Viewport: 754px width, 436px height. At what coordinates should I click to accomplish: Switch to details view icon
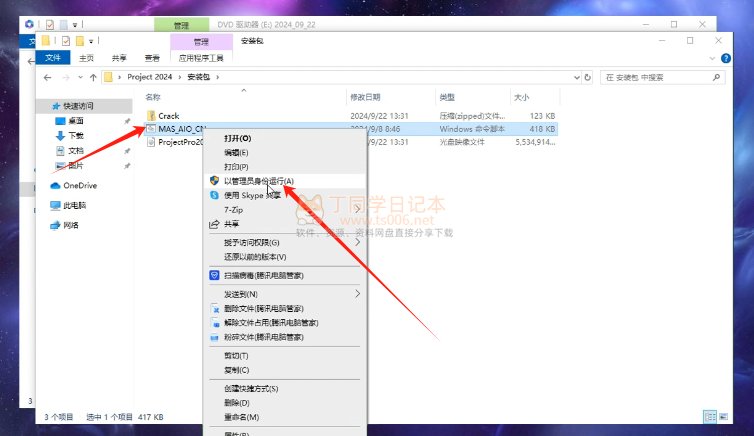[710, 416]
